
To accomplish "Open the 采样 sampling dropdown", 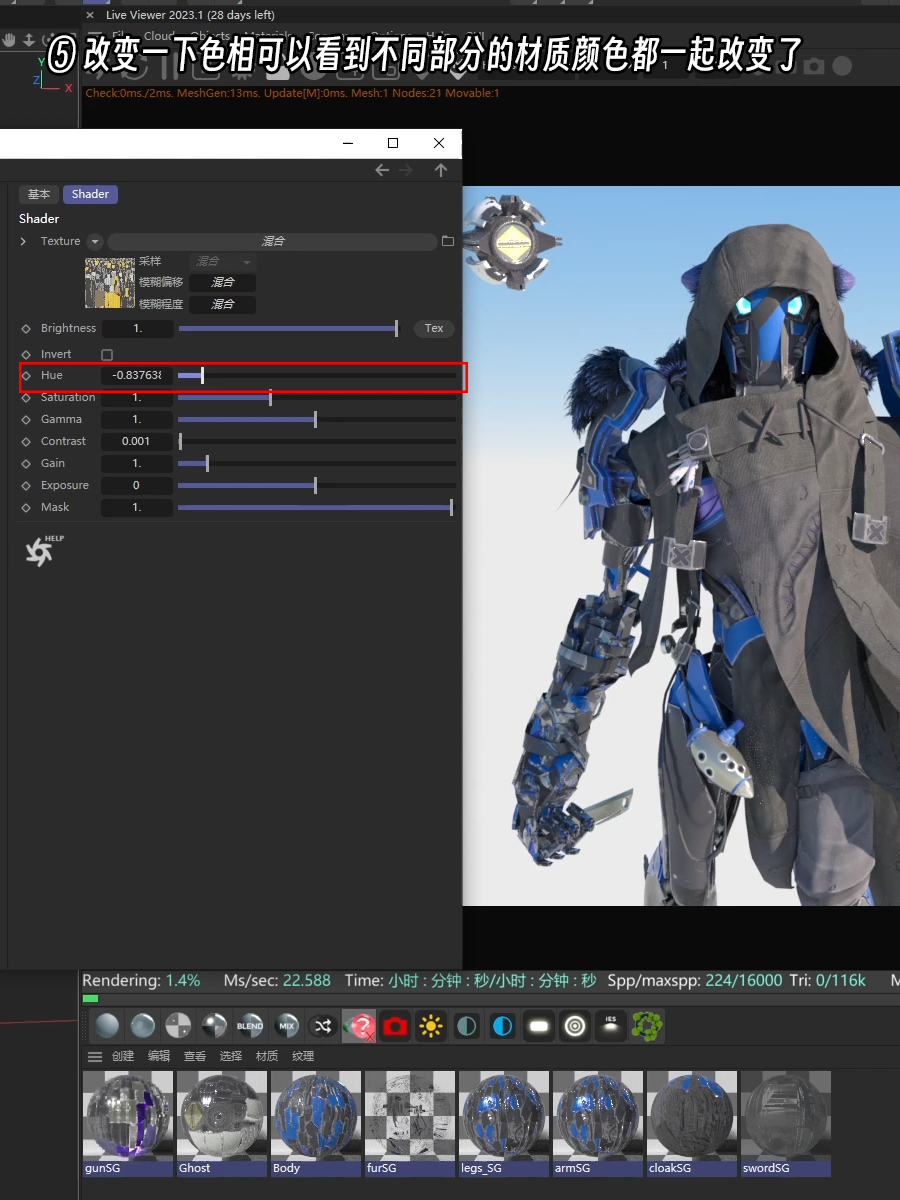I will click(x=222, y=262).
